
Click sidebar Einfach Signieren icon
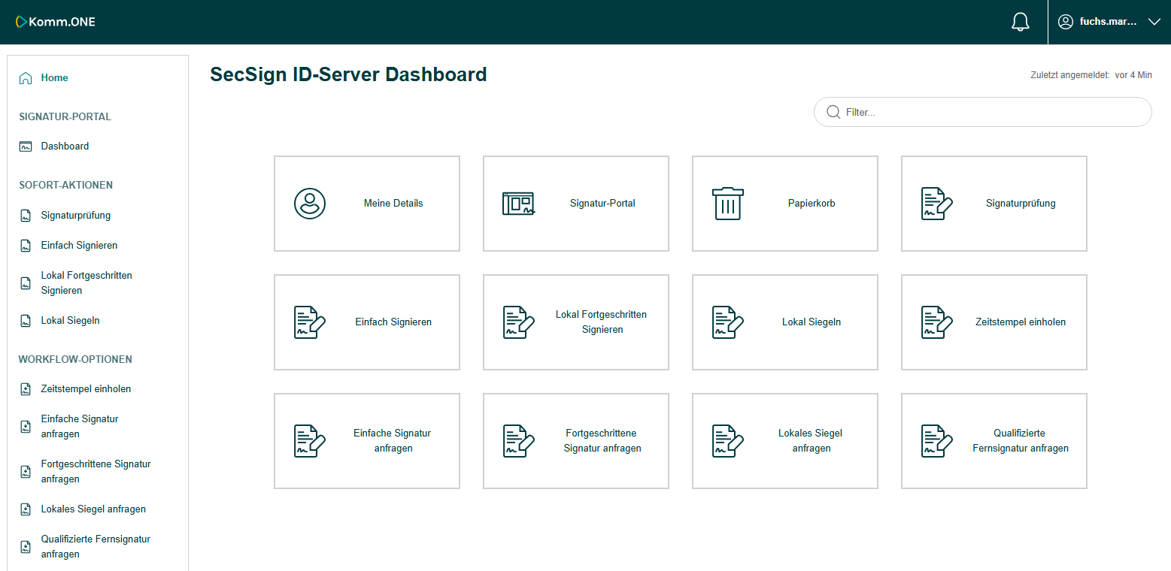[x=25, y=245]
